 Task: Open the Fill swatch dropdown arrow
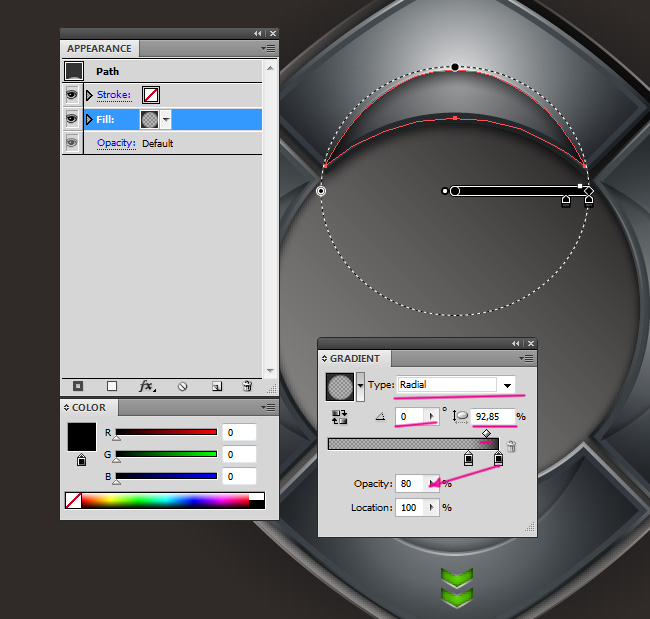pyautogui.click(x=166, y=119)
